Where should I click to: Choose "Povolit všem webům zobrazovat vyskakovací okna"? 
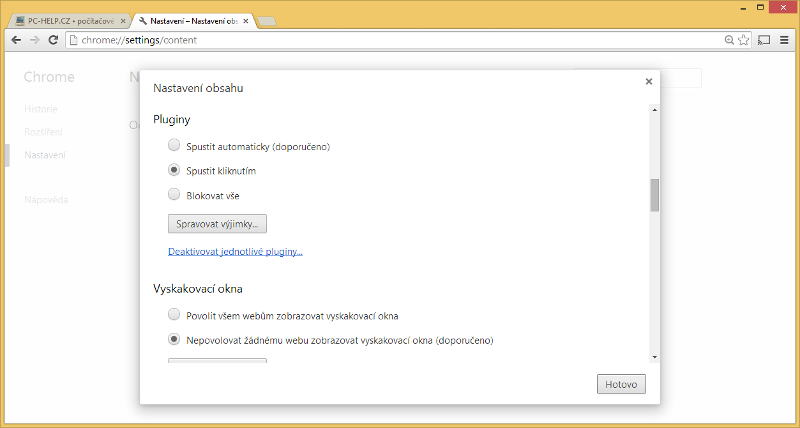174,315
